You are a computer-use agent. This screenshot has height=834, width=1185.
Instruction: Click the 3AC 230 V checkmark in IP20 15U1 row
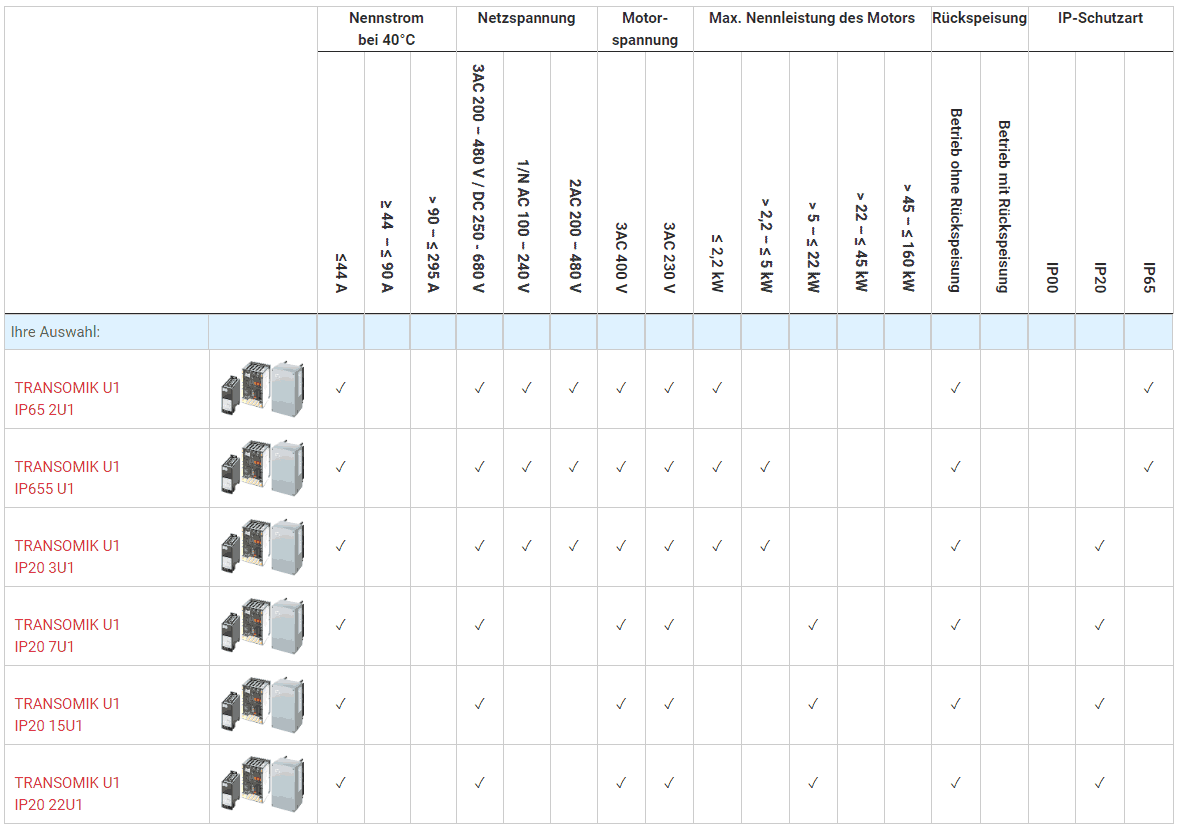point(669,704)
